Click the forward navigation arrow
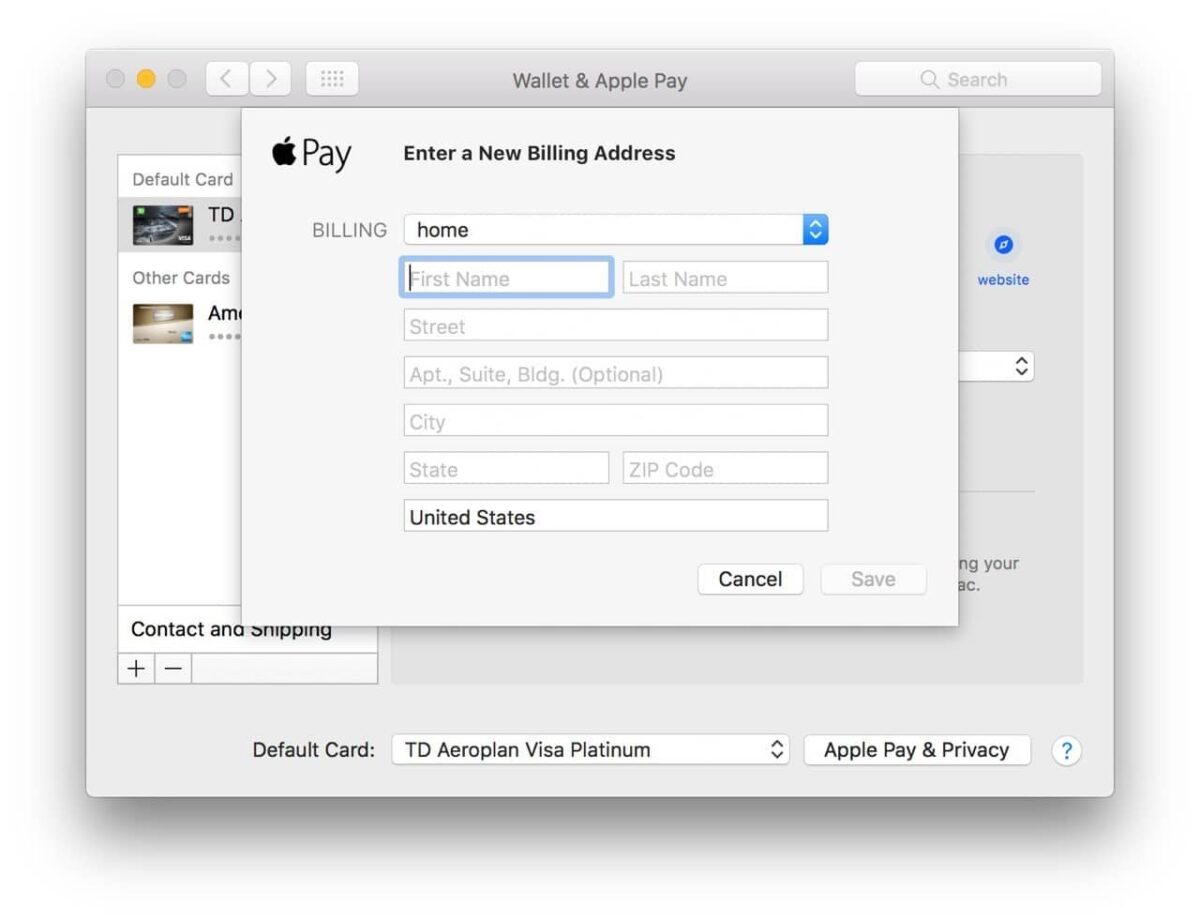 pos(271,79)
